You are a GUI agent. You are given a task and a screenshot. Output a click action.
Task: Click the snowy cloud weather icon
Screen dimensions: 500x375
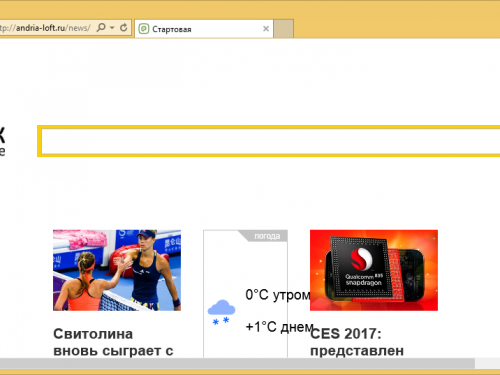coord(221,312)
